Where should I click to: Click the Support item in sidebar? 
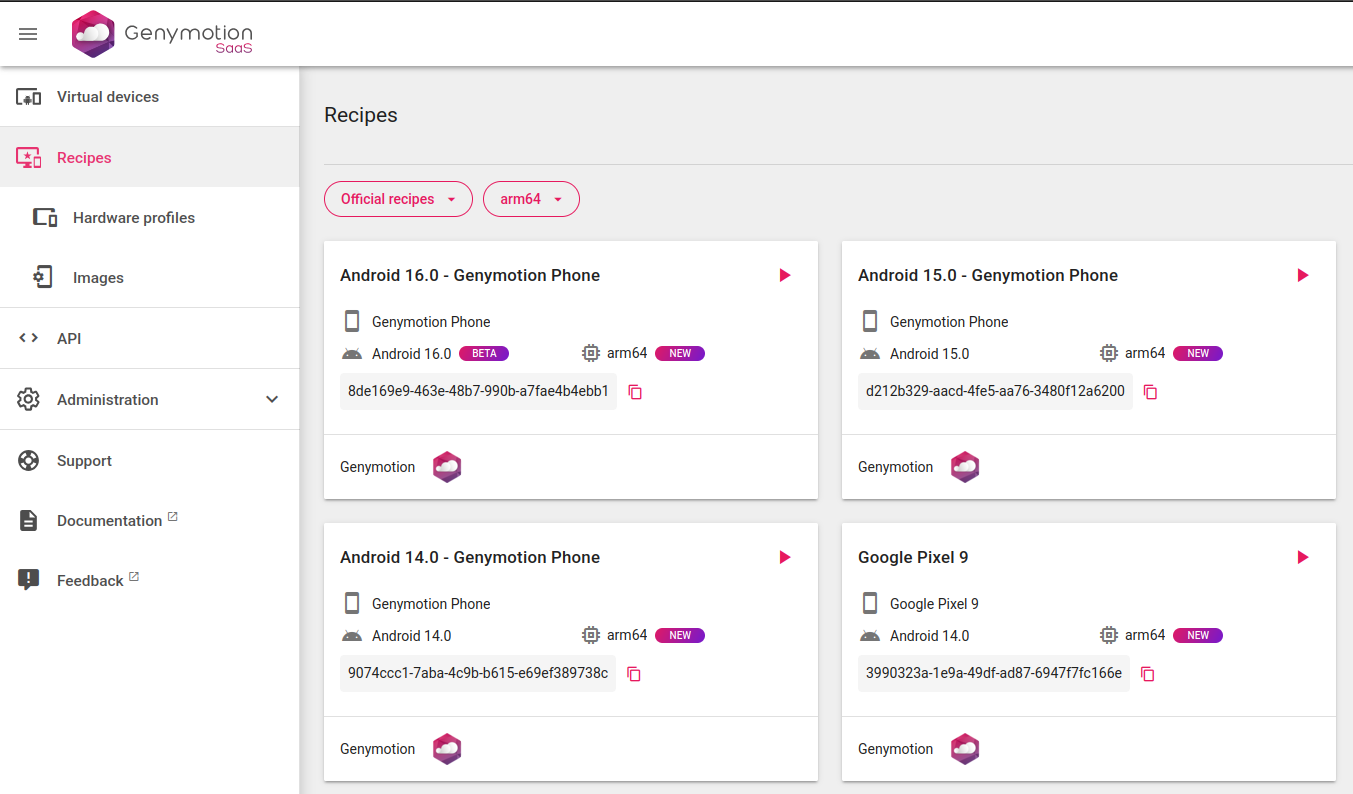point(84,461)
